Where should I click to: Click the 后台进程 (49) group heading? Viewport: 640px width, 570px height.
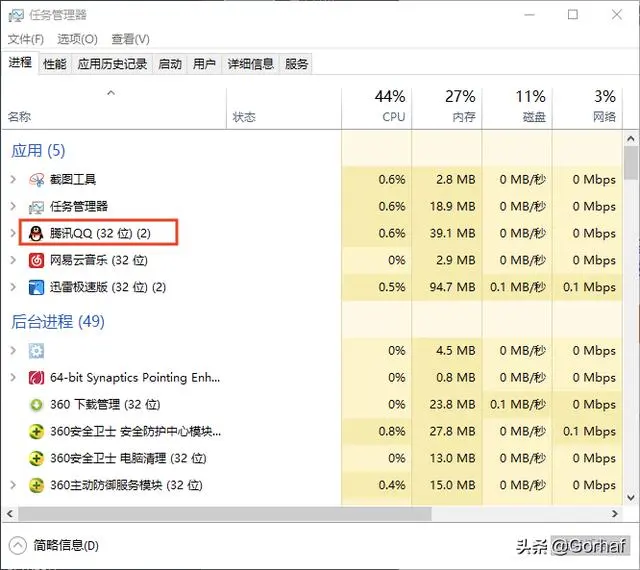click(x=58, y=322)
